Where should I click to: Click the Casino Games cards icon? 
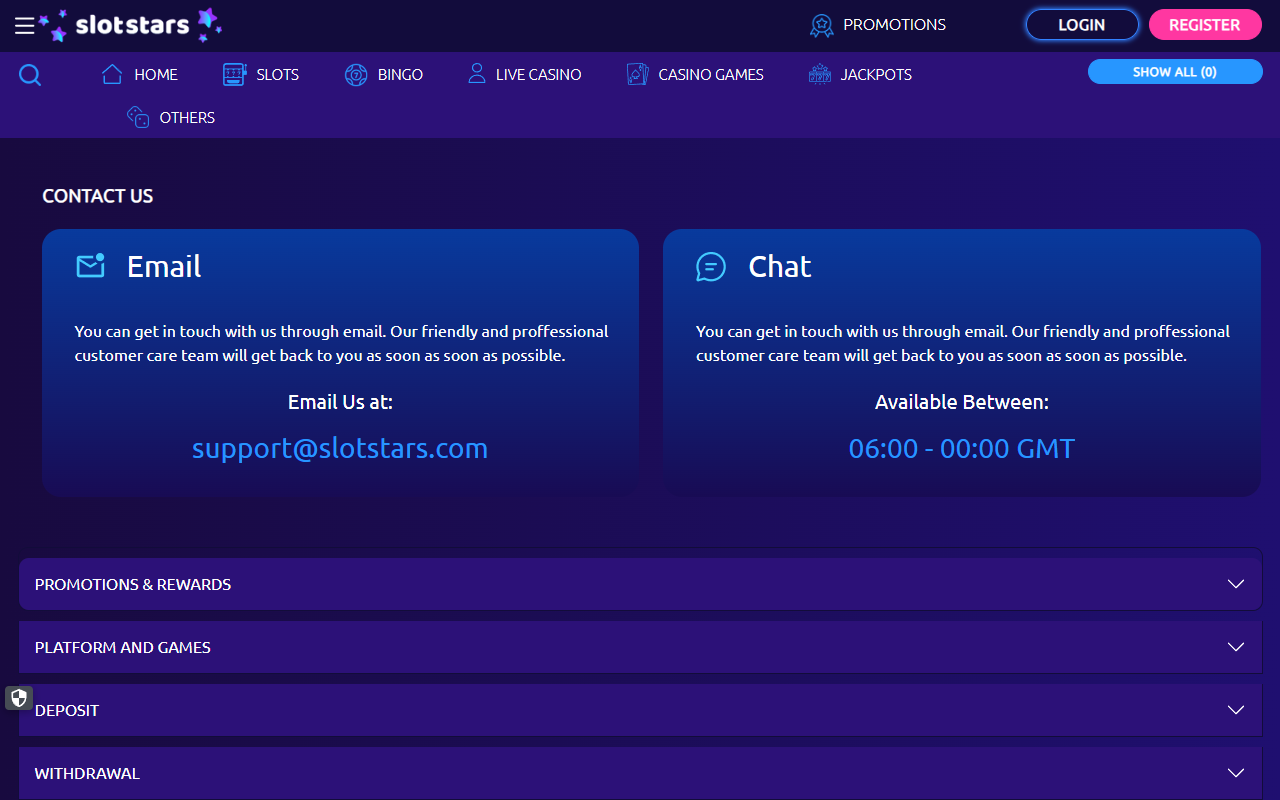(637, 74)
